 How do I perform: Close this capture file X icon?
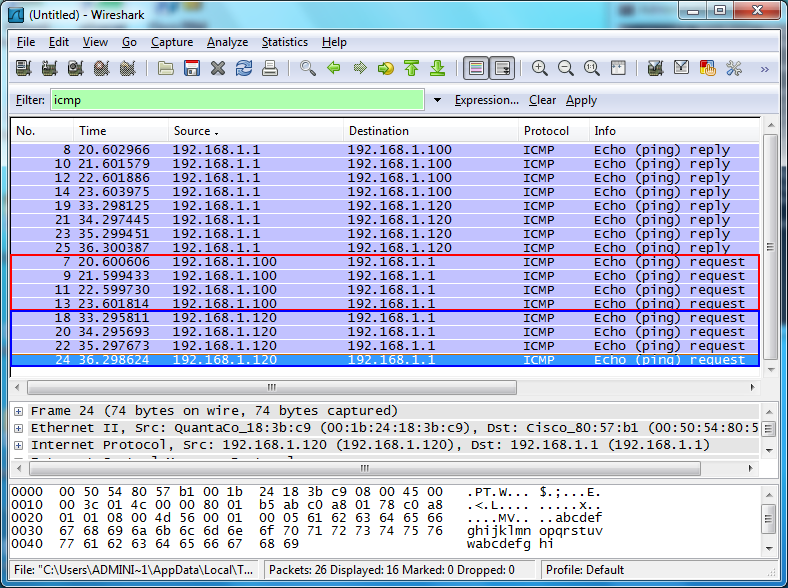click(218, 68)
